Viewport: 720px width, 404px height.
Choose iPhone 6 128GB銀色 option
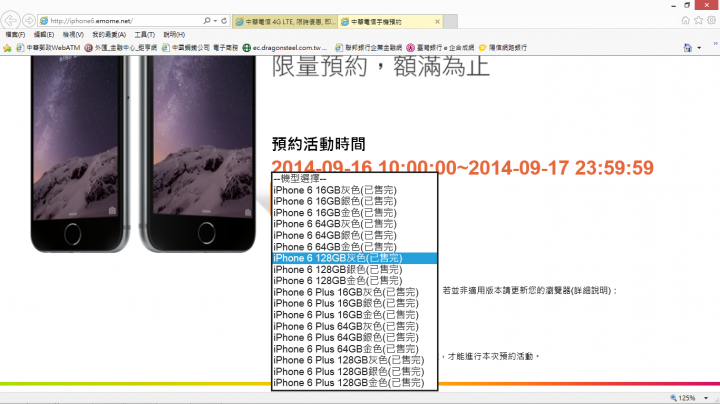pos(354,269)
